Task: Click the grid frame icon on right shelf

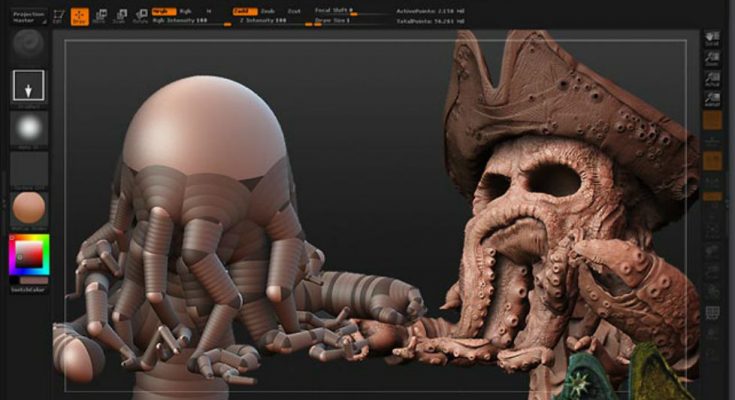Action: (x=712, y=312)
